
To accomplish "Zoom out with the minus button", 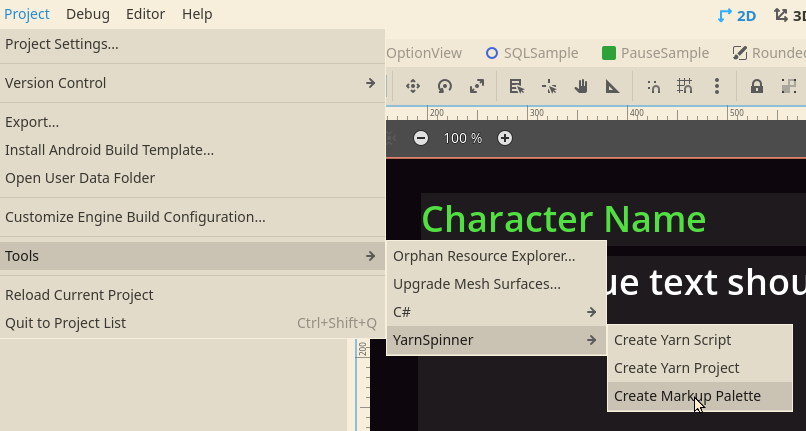I will click(421, 138).
